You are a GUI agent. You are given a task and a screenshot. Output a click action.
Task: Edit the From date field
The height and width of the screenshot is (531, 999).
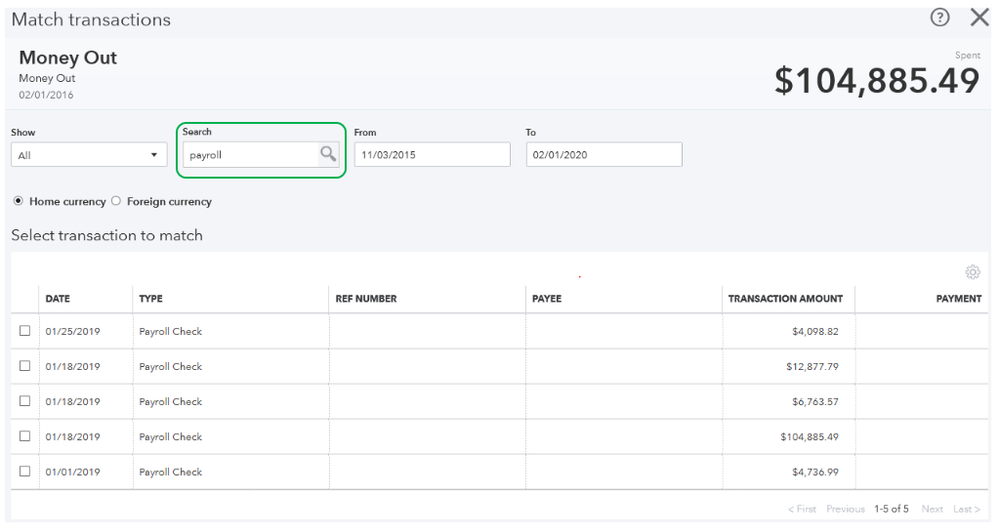point(432,155)
